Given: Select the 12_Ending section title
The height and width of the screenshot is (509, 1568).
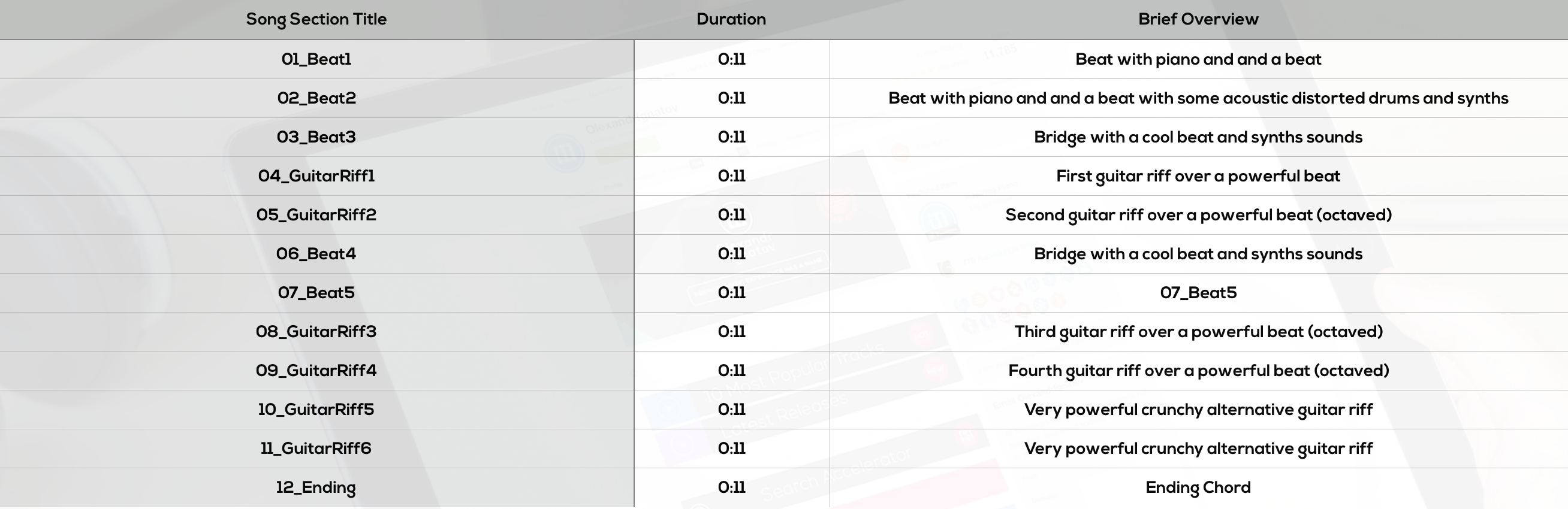Looking at the screenshot, I should tap(316, 487).
